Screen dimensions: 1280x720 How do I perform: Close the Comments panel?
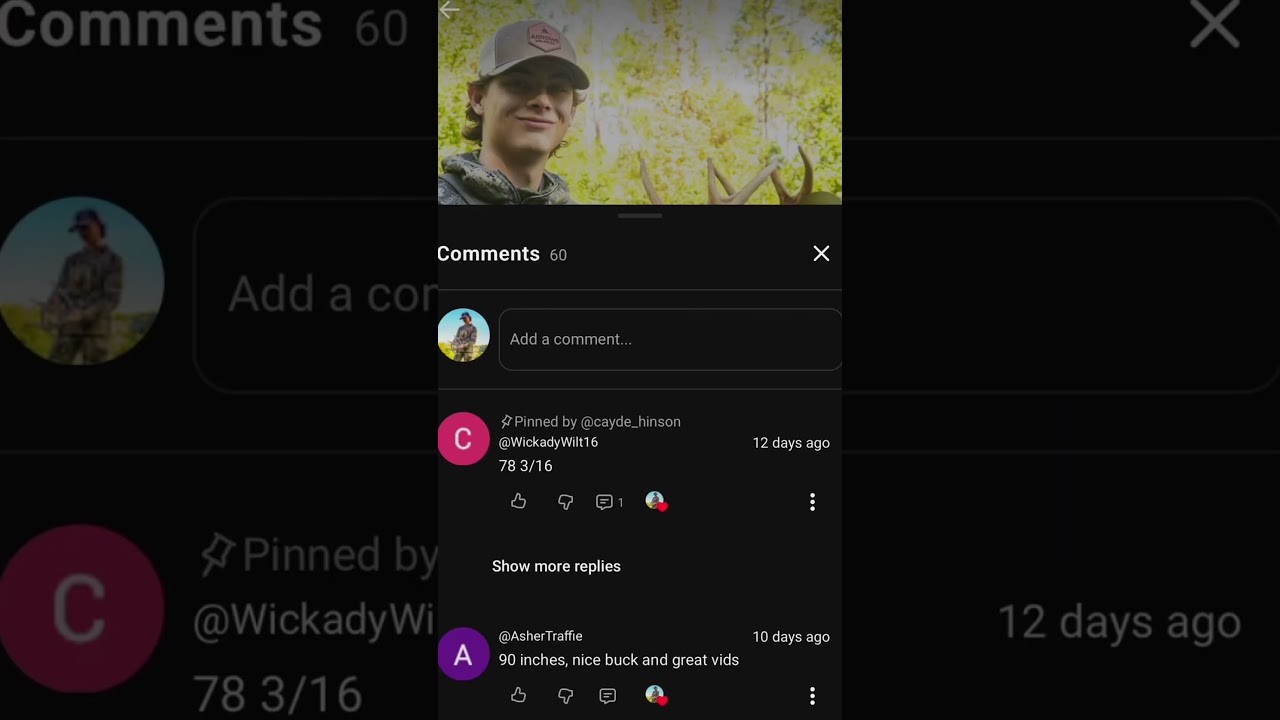(x=821, y=254)
